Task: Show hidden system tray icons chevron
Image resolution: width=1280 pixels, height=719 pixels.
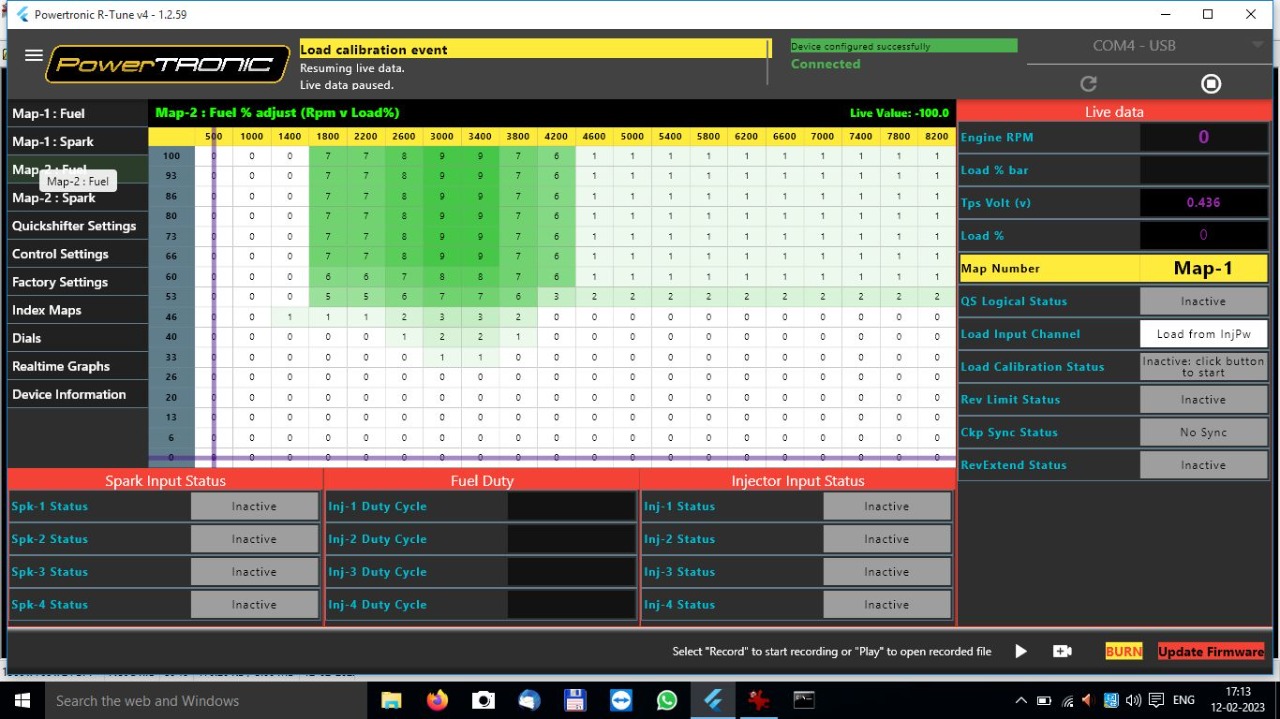Action: (1021, 701)
